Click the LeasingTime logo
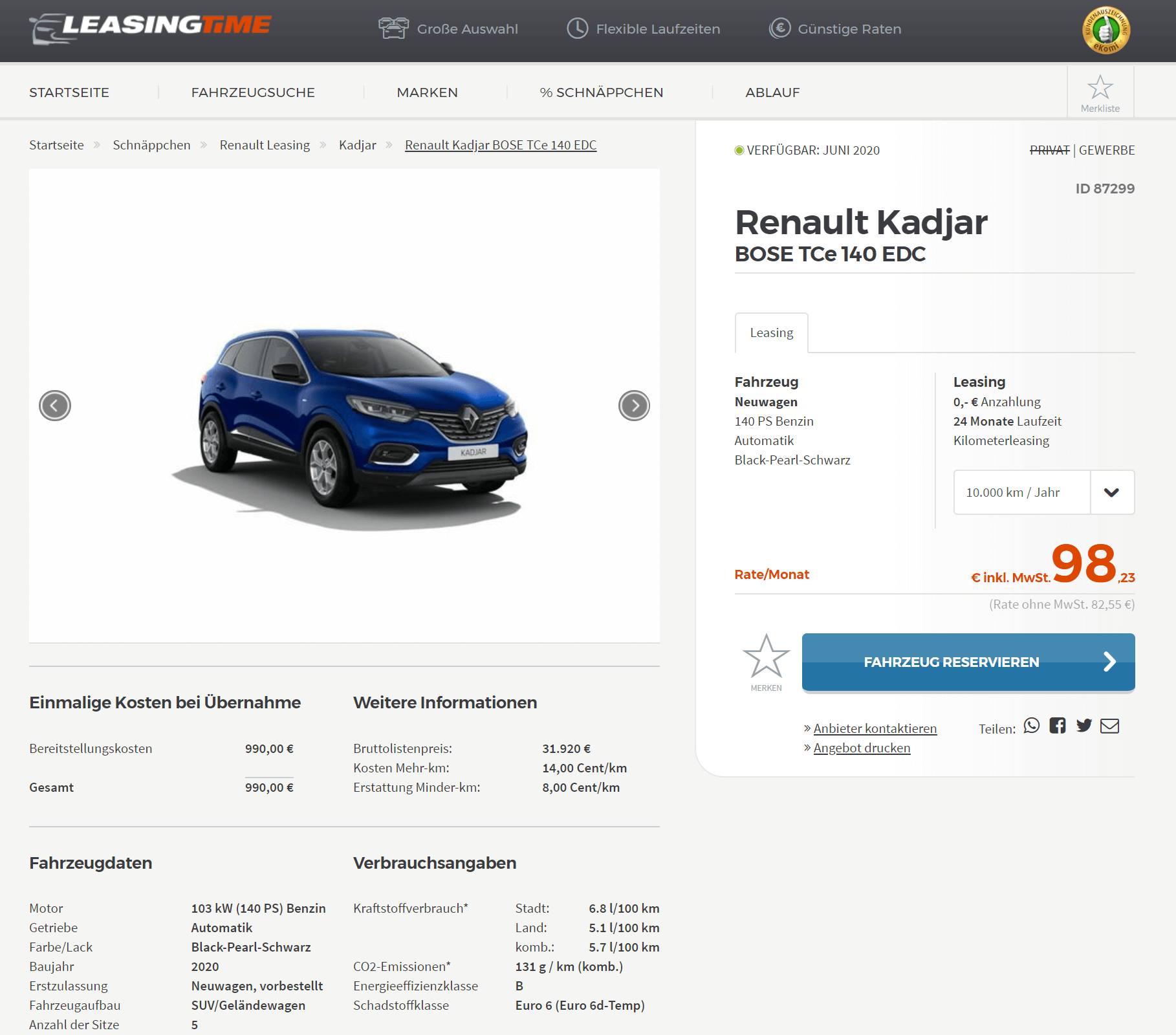The width and height of the screenshot is (1176, 1035). click(x=150, y=28)
